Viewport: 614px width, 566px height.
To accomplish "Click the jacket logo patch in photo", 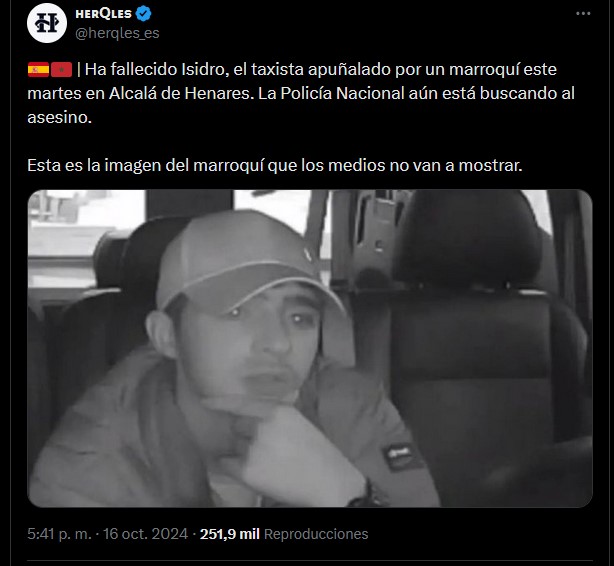I will point(399,455).
